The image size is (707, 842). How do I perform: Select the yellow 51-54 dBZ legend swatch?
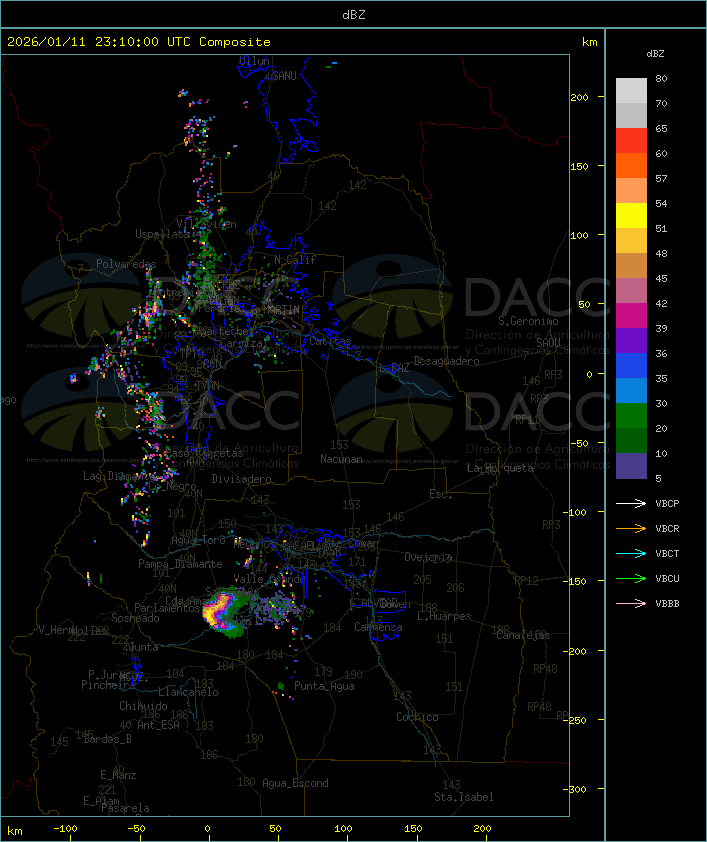click(x=631, y=216)
